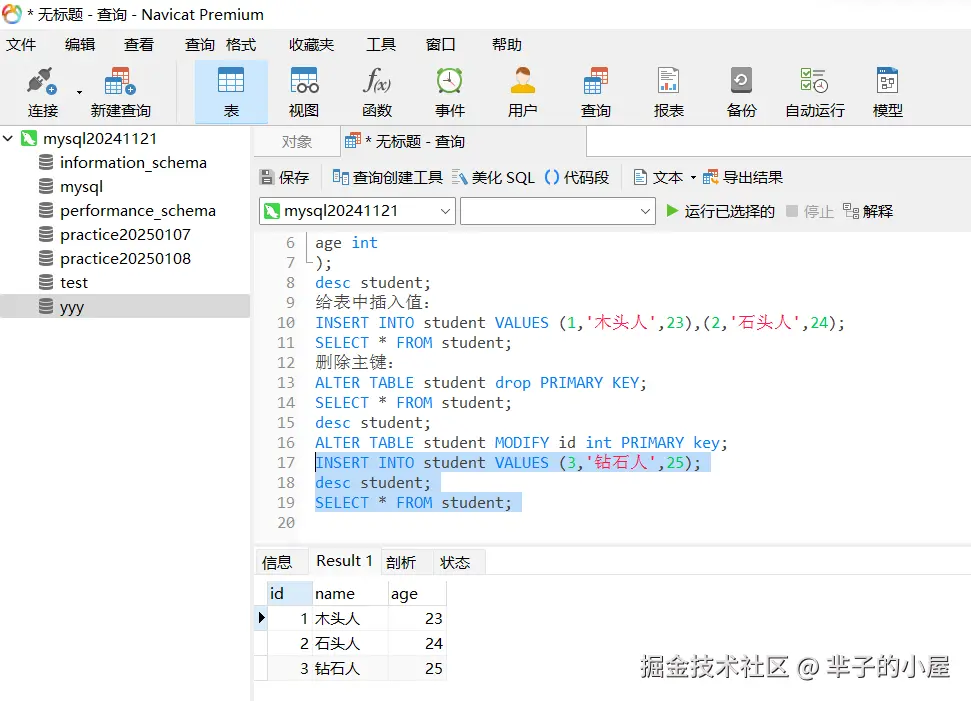Open the 查询创建工具 query builder

388,178
